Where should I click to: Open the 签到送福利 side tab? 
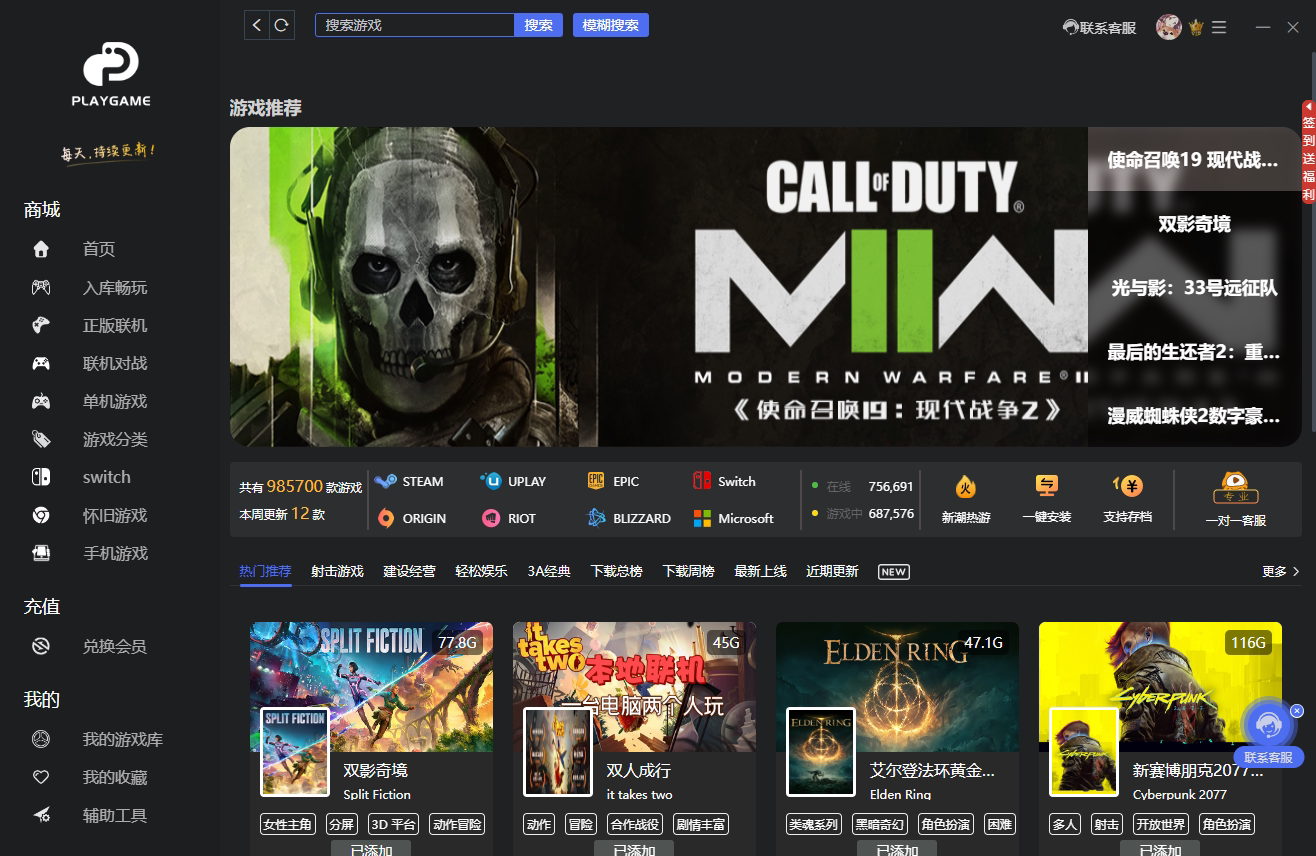[1308, 152]
